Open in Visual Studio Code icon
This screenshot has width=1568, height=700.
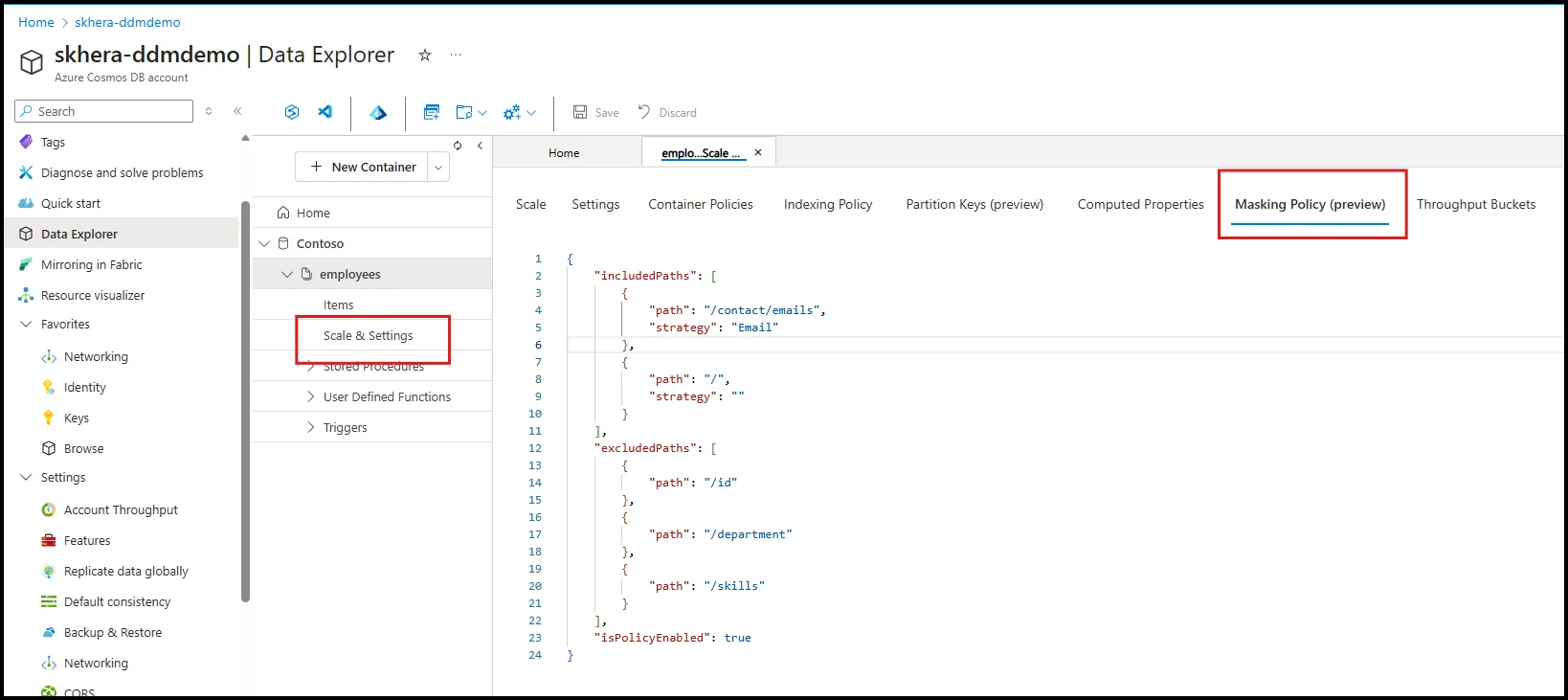point(325,112)
